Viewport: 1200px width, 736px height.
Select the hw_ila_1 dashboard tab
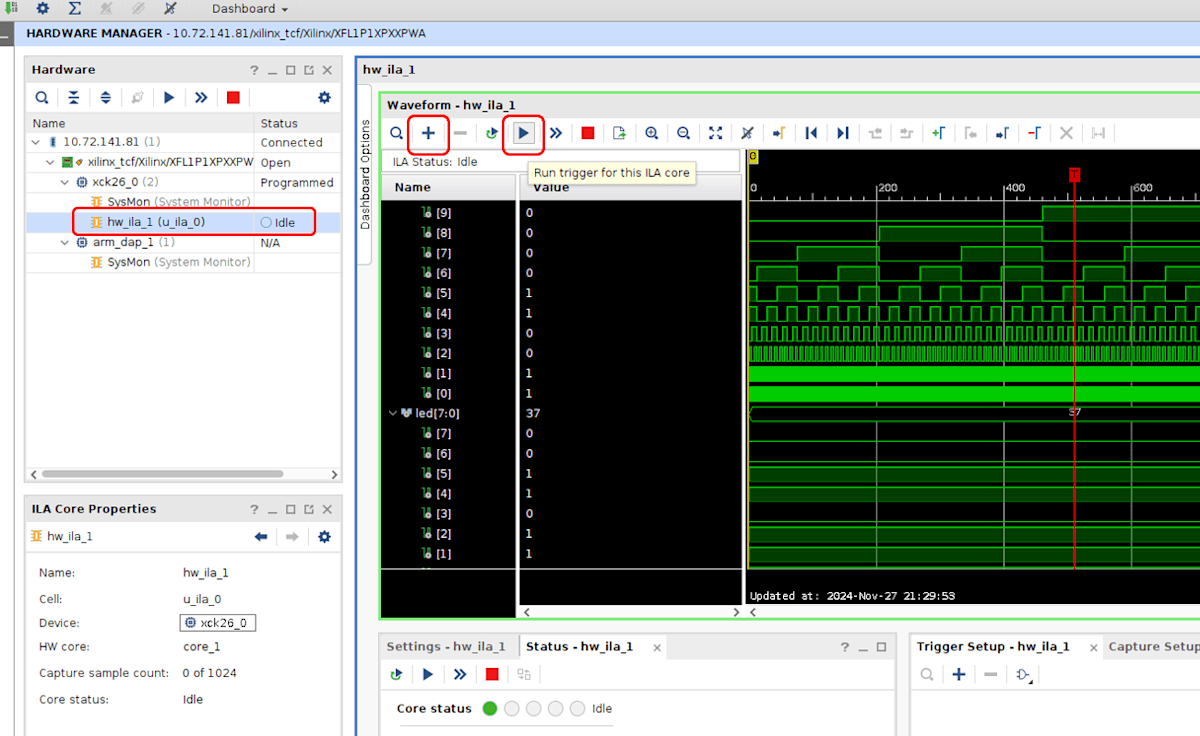pos(389,70)
